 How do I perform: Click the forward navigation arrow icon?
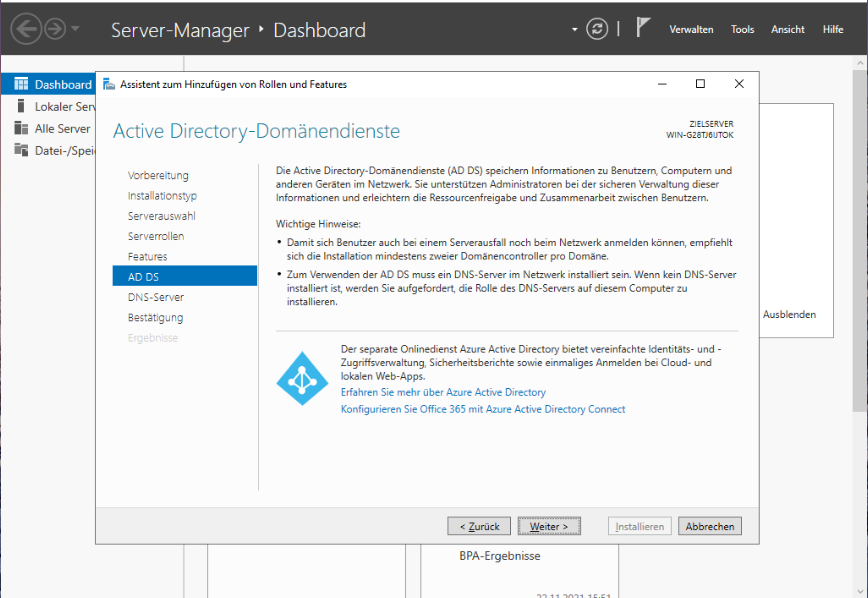55,29
